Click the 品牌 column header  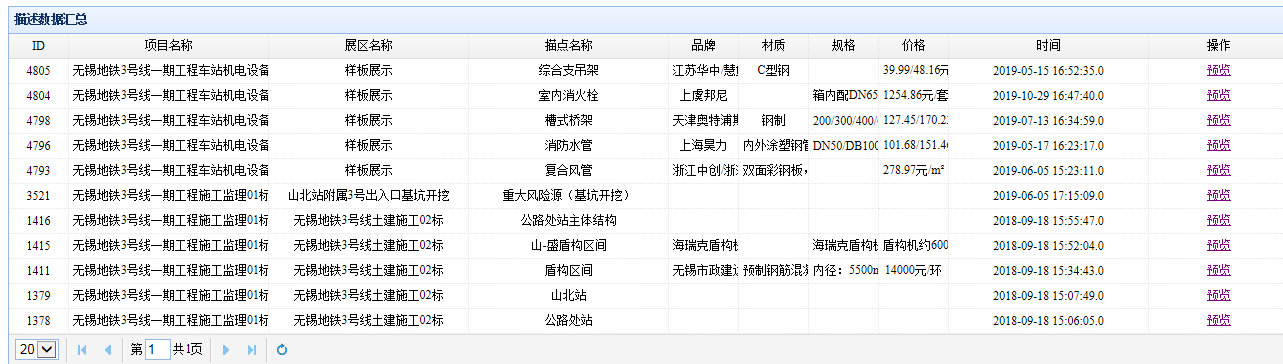point(703,46)
